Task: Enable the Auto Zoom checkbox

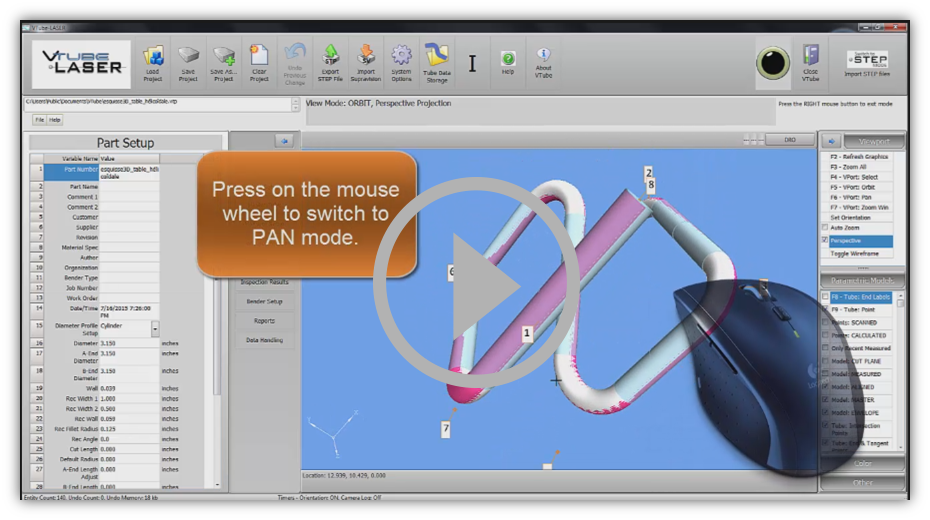Action: click(x=825, y=228)
